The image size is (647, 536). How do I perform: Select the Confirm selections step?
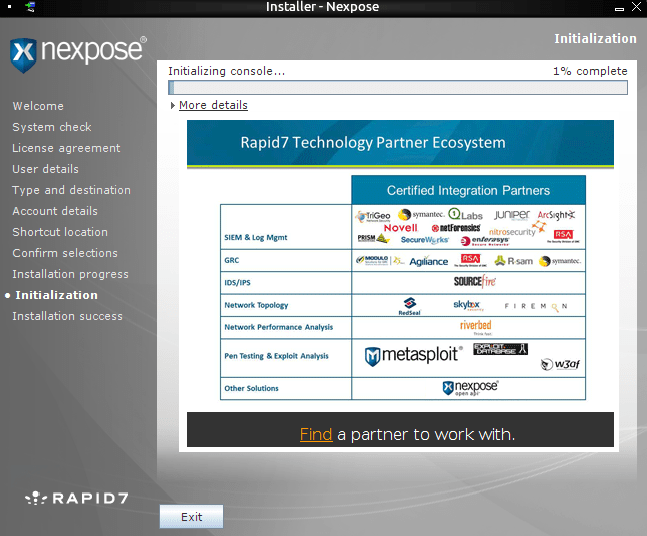click(65, 253)
